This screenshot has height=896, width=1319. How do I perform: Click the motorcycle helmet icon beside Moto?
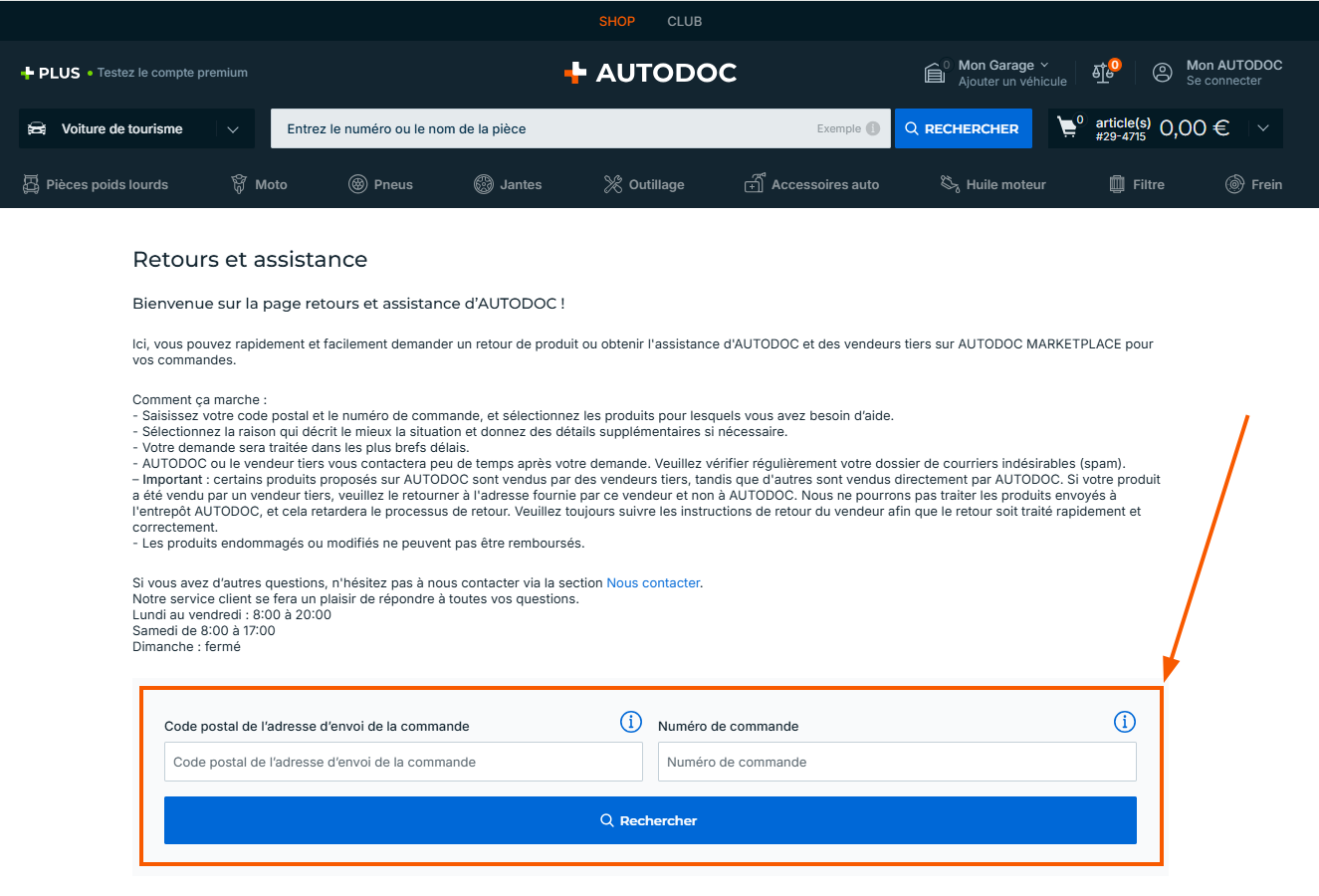(239, 184)
